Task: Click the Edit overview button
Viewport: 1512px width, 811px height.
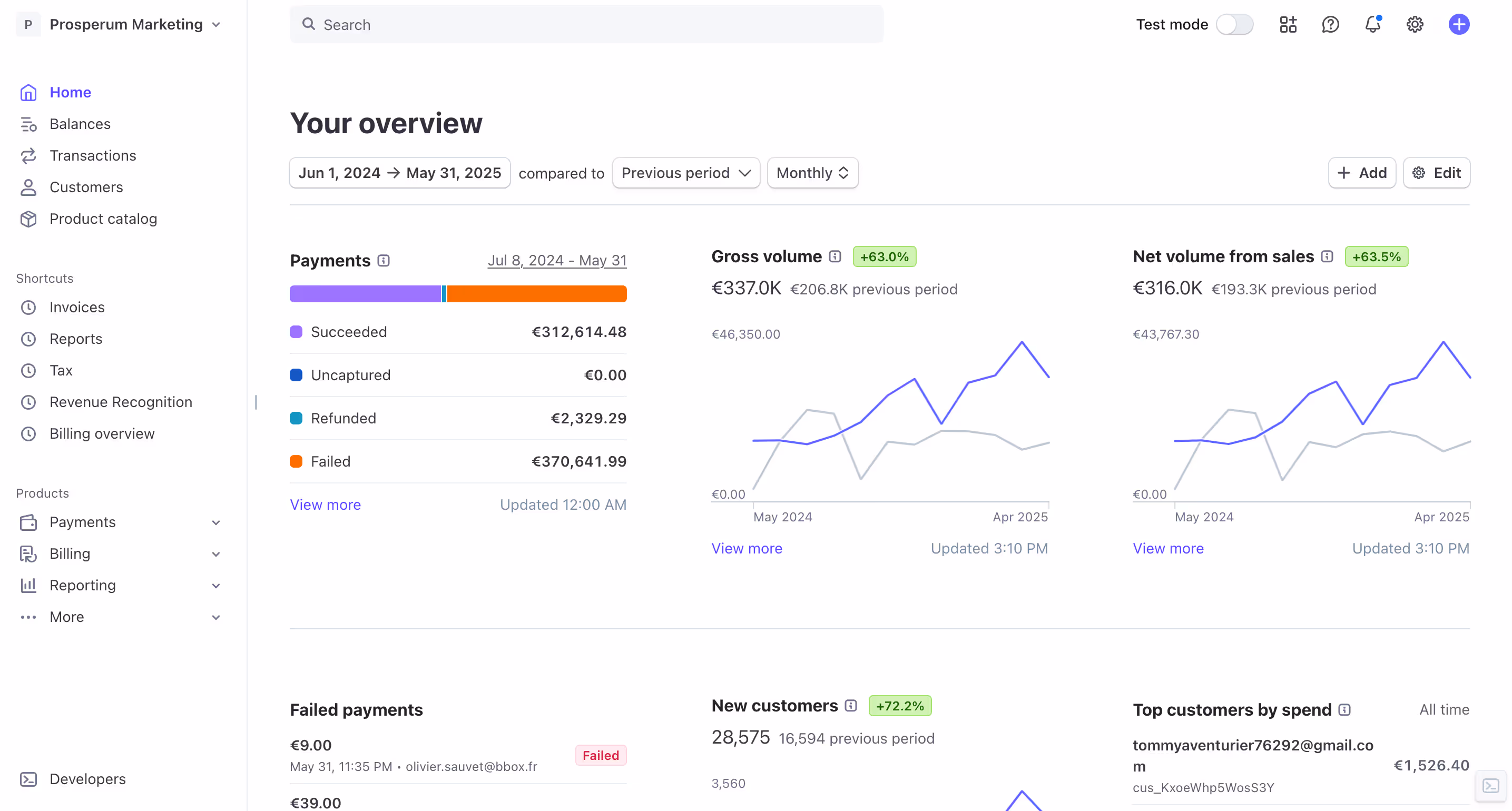Action: point(1436,173)
